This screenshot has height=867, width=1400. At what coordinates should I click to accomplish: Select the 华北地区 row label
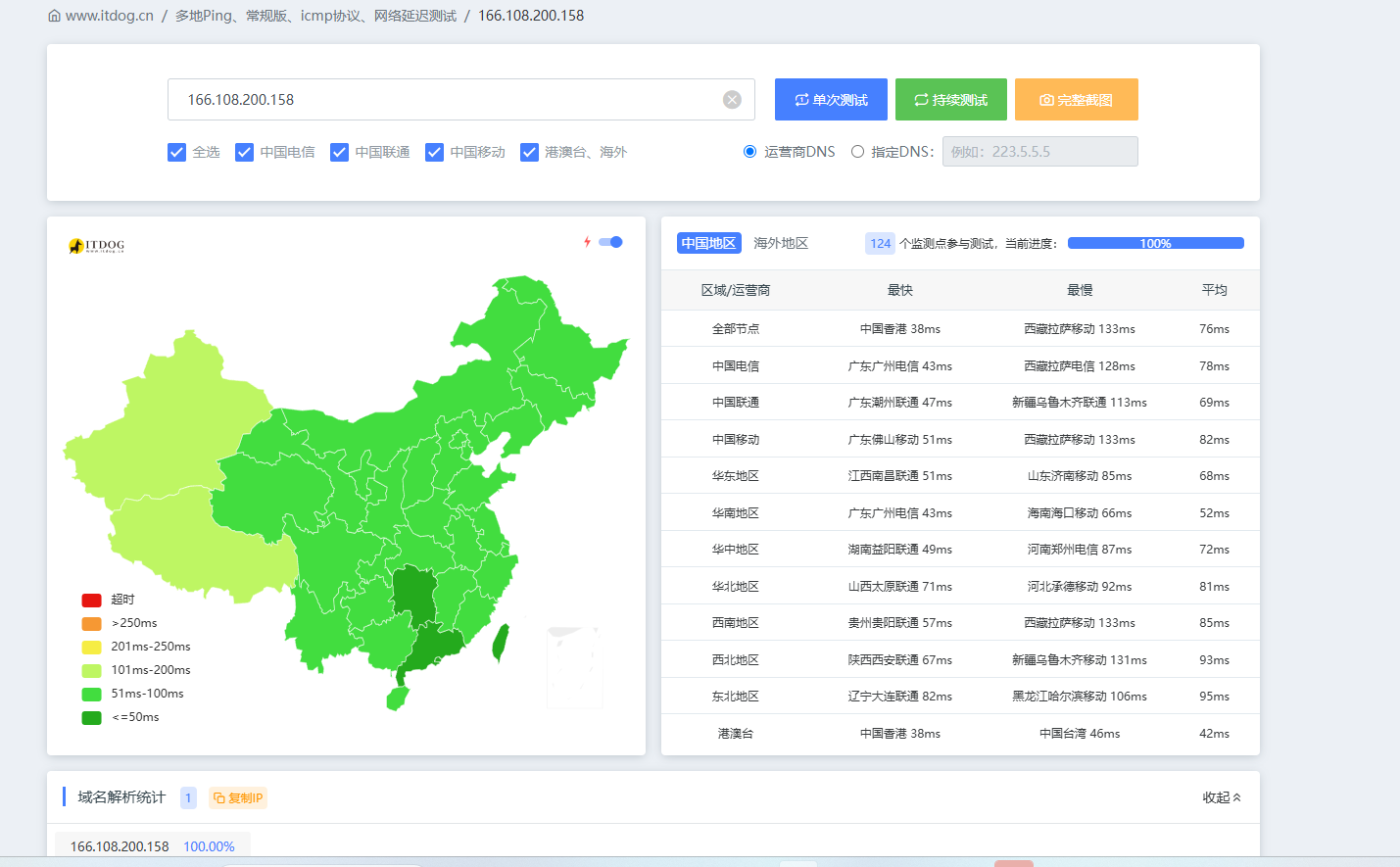click(736, 586)
